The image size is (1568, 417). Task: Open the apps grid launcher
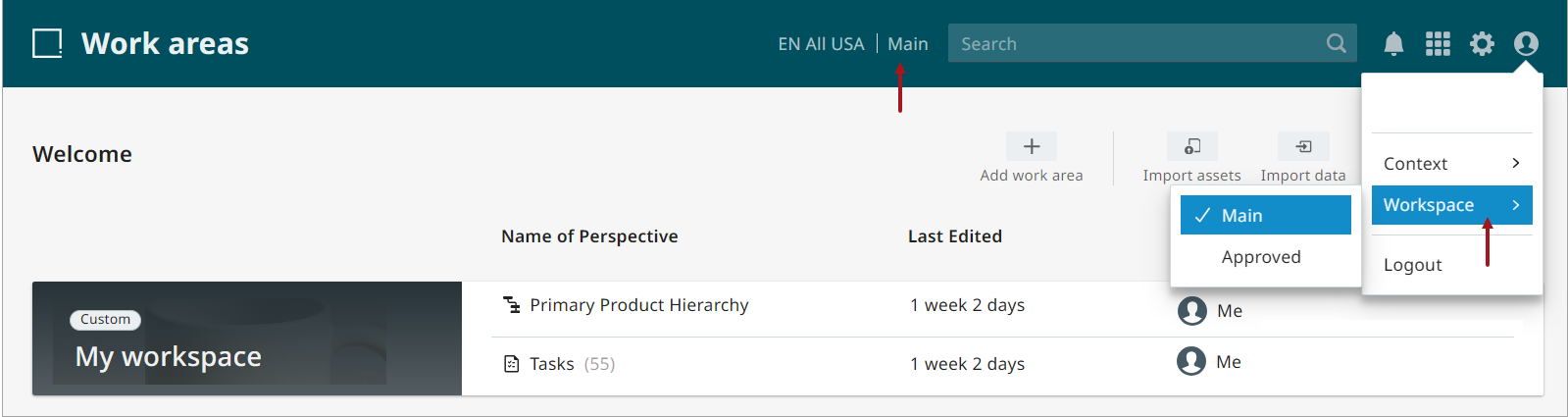1438,44
